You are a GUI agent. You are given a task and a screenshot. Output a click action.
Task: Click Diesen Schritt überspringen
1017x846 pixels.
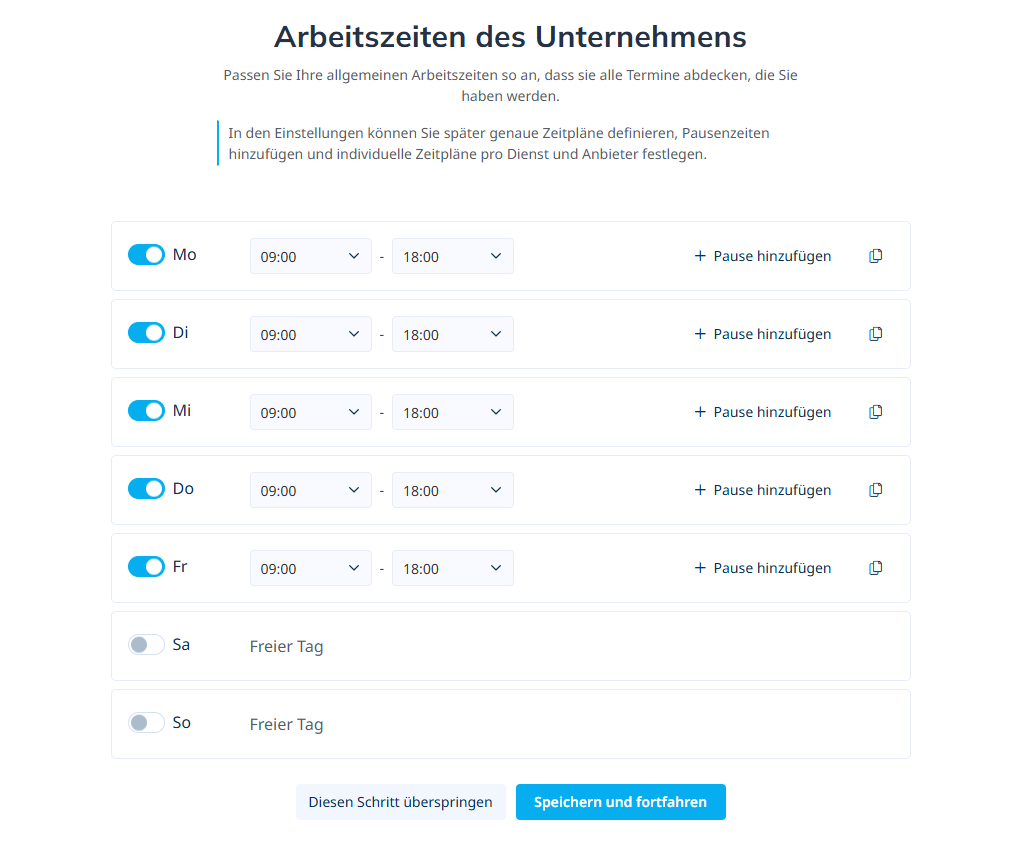coord(400,802)
